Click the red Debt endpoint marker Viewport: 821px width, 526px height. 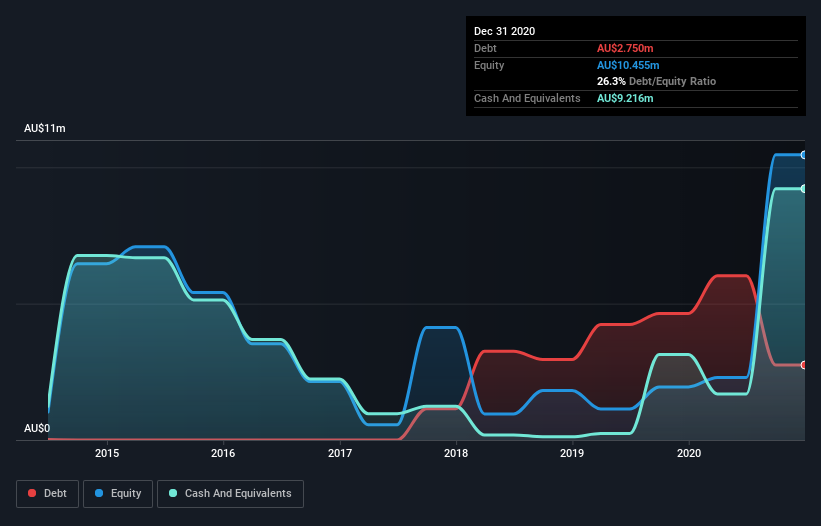tap(804, 365)
